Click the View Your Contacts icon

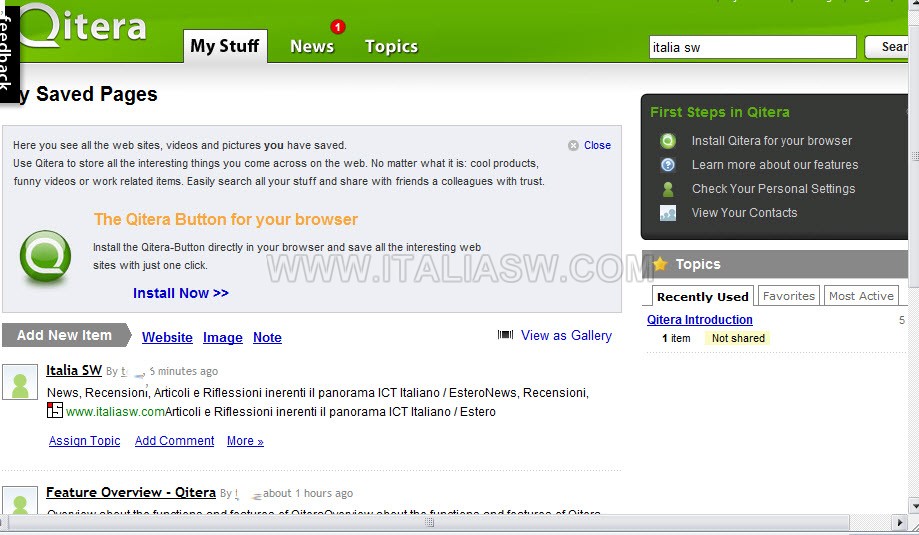point(668,213)
